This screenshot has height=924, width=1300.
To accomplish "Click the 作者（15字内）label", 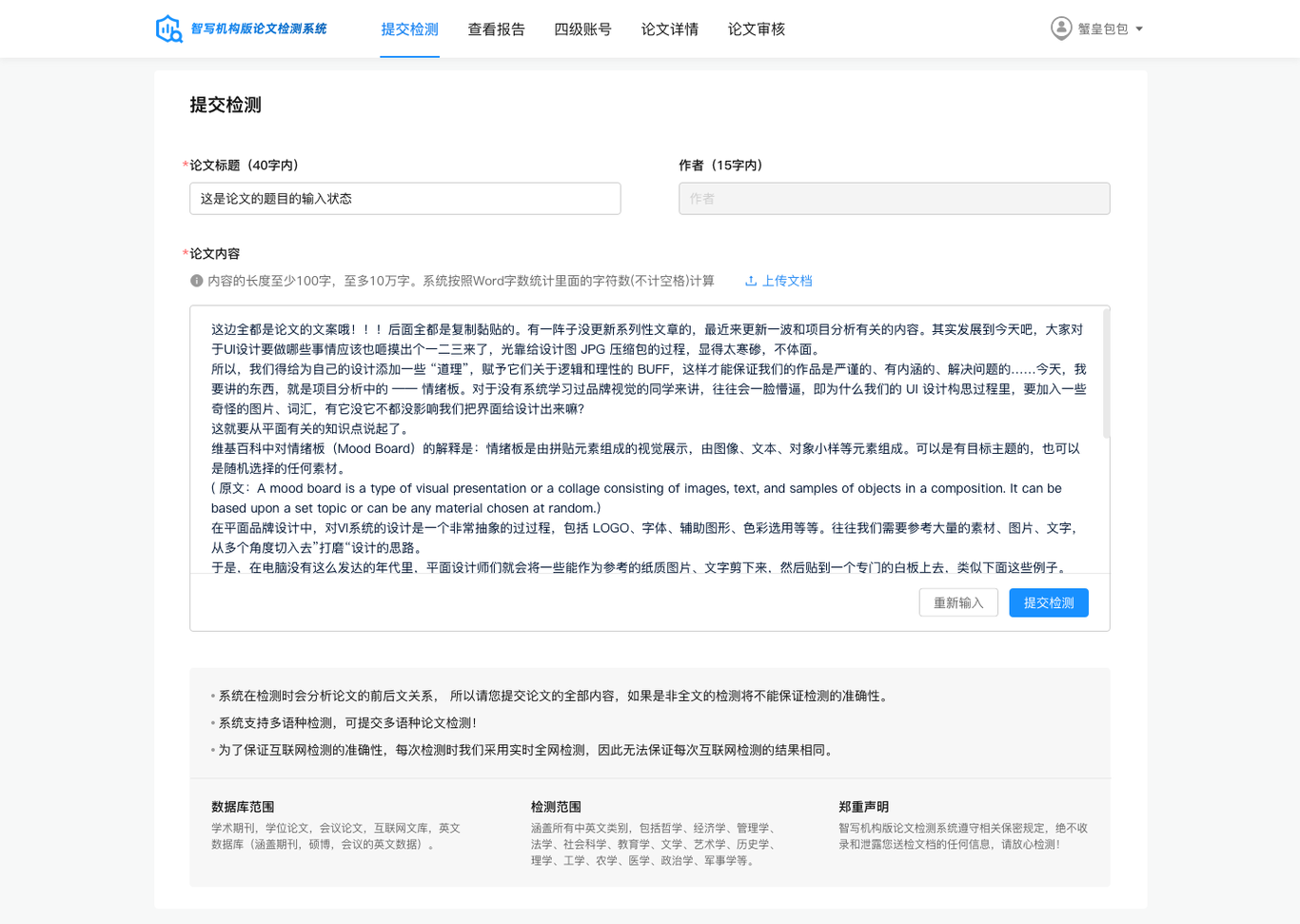I will point(723,166).
